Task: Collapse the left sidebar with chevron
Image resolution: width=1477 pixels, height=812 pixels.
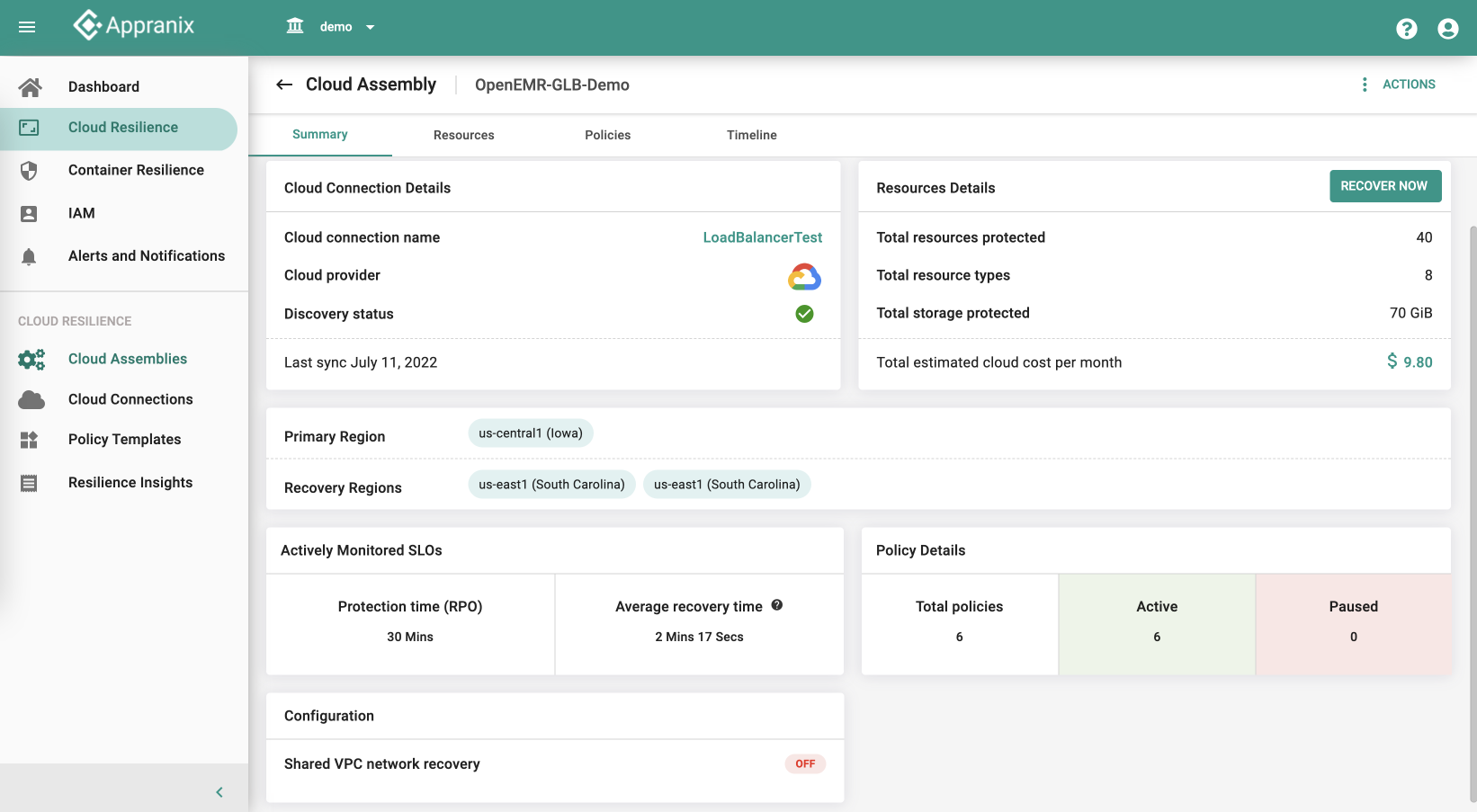Action: click(x=219, y=792)
